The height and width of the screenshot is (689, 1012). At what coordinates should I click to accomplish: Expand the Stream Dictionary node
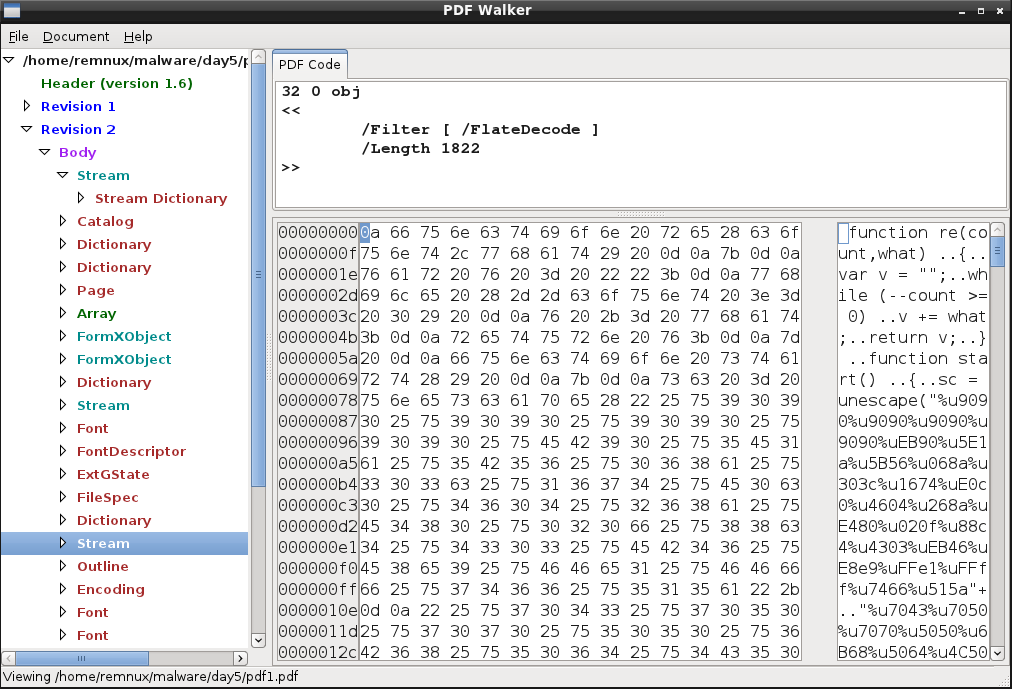(81, 198)
